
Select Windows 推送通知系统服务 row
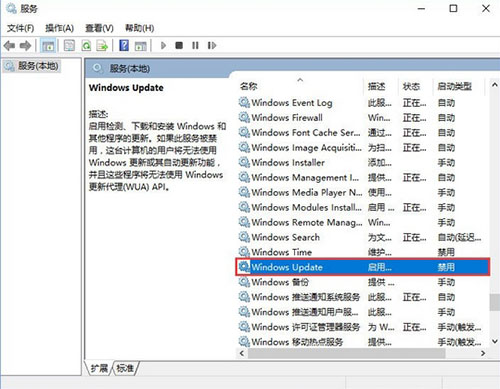click(x=362, y=297)
